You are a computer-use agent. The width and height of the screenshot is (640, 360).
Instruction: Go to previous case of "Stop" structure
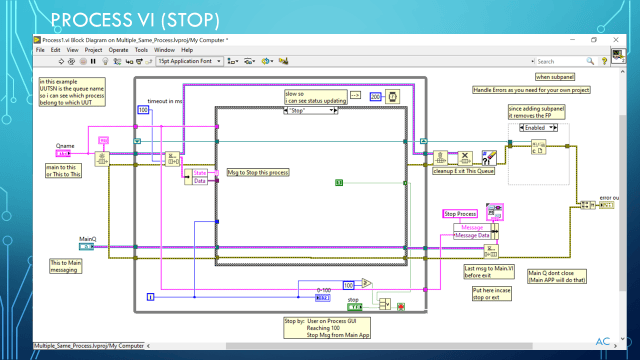coord(286,111)
